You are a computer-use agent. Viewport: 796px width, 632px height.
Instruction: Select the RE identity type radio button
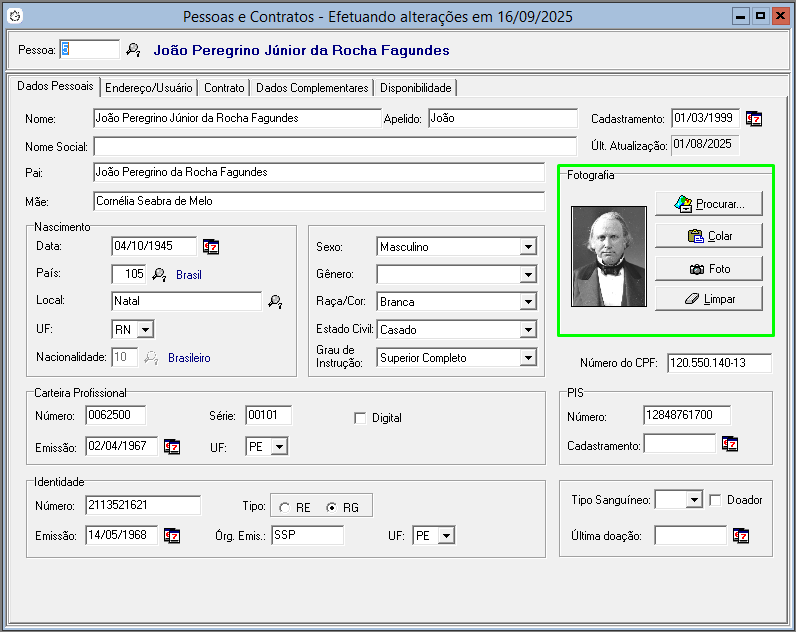pos(284,508)
